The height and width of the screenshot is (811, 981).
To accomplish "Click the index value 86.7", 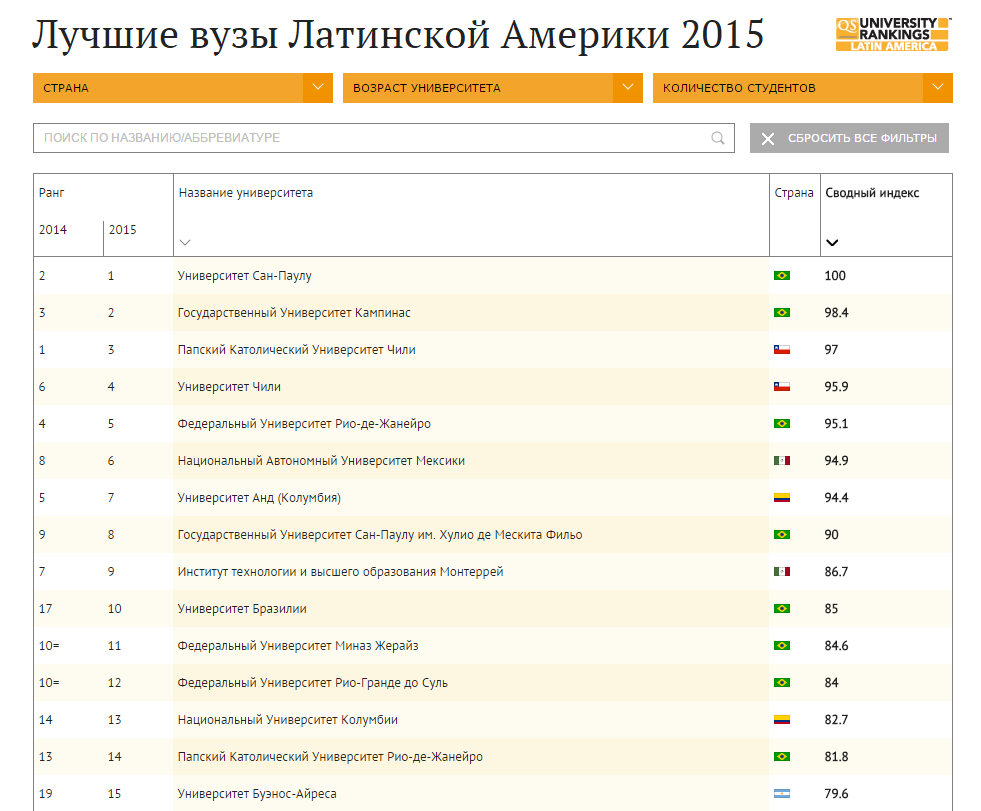I will [x=836, y=571].
